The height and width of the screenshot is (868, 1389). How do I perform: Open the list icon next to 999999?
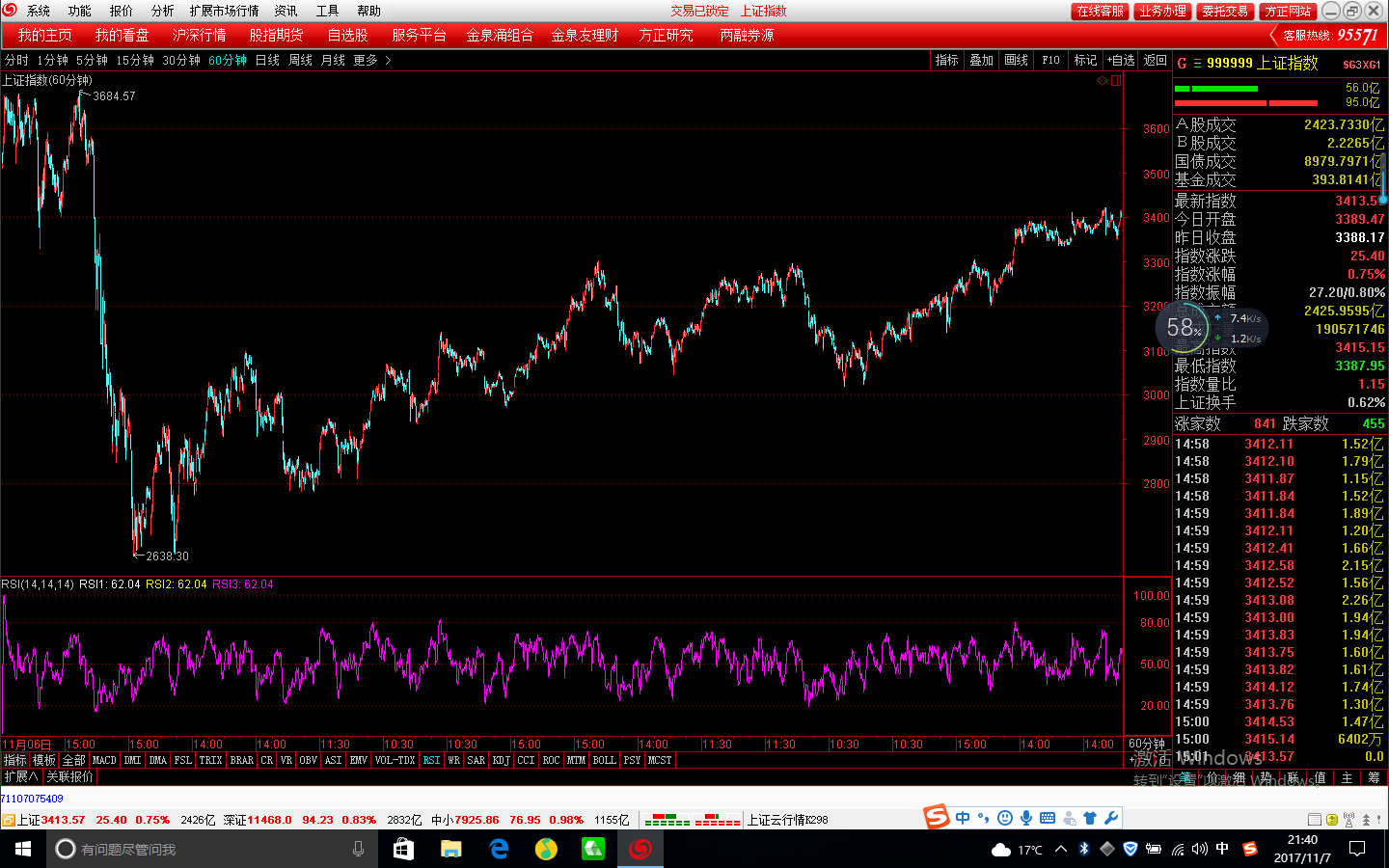[1197, 63]
